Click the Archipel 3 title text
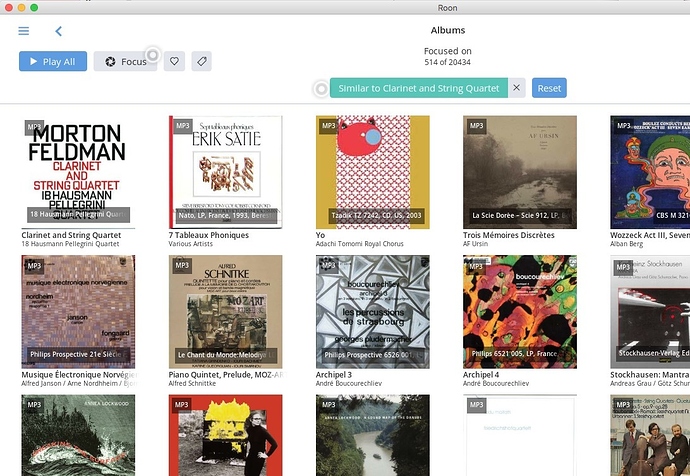This screenshot has width=690, height=476. pos(334,375)
